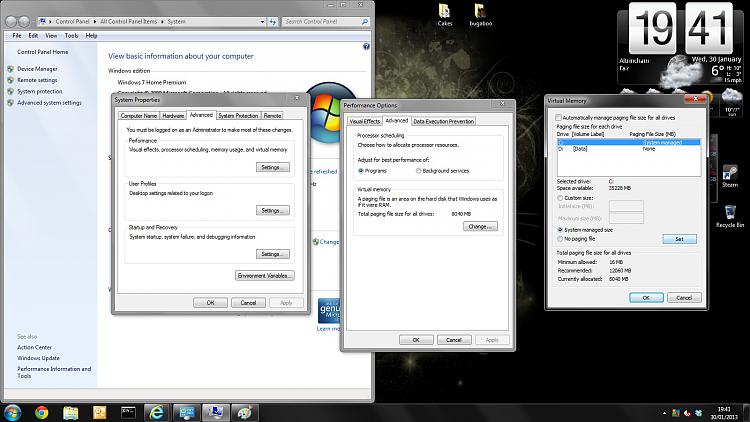Switch to the Computer Name tab

139,116
